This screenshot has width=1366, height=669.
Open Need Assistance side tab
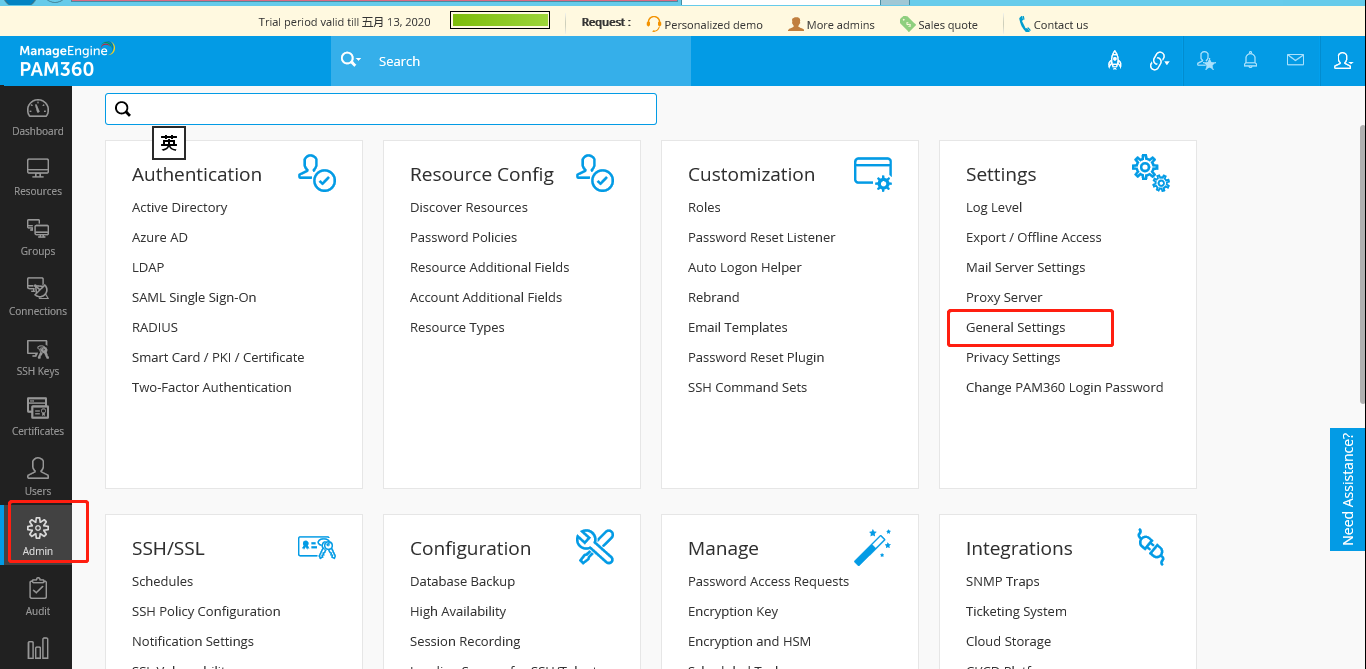[x=1348, y=489]
